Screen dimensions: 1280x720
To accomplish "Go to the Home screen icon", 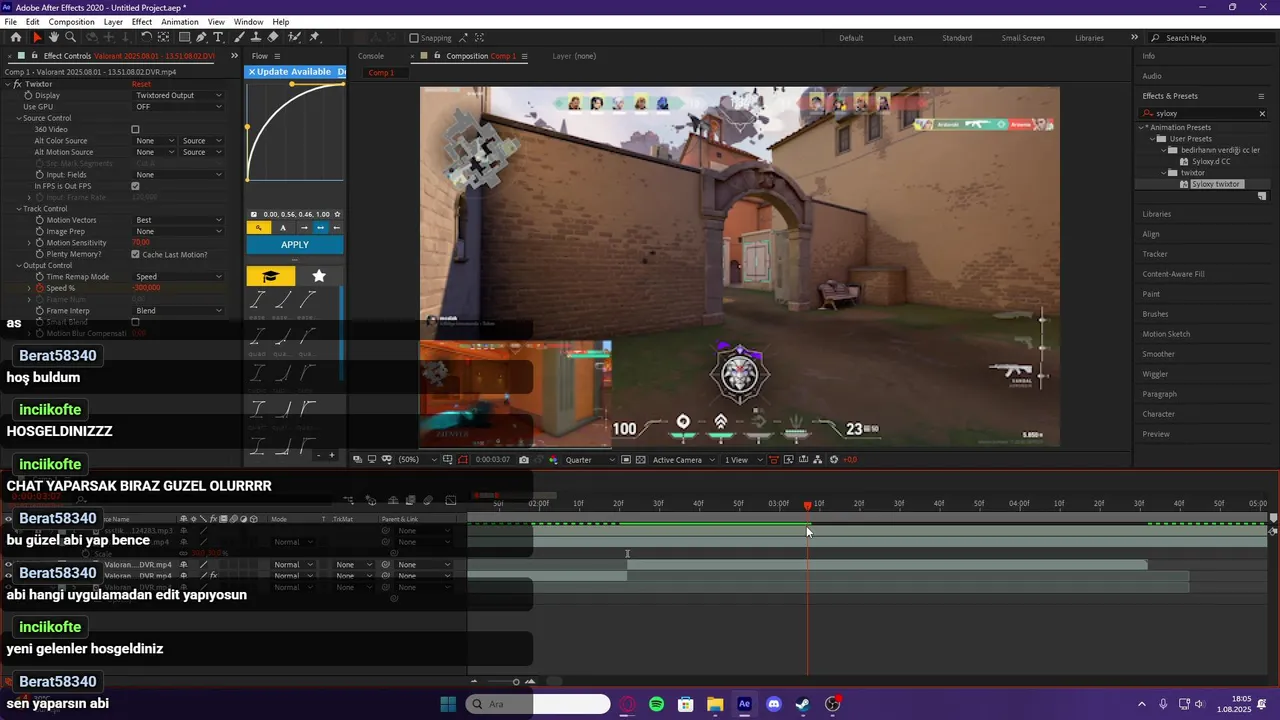I will 16,37.
